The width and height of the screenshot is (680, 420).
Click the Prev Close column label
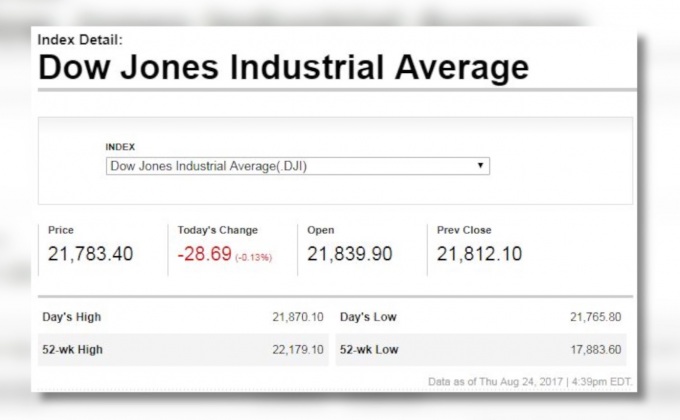tap(464, 230)
